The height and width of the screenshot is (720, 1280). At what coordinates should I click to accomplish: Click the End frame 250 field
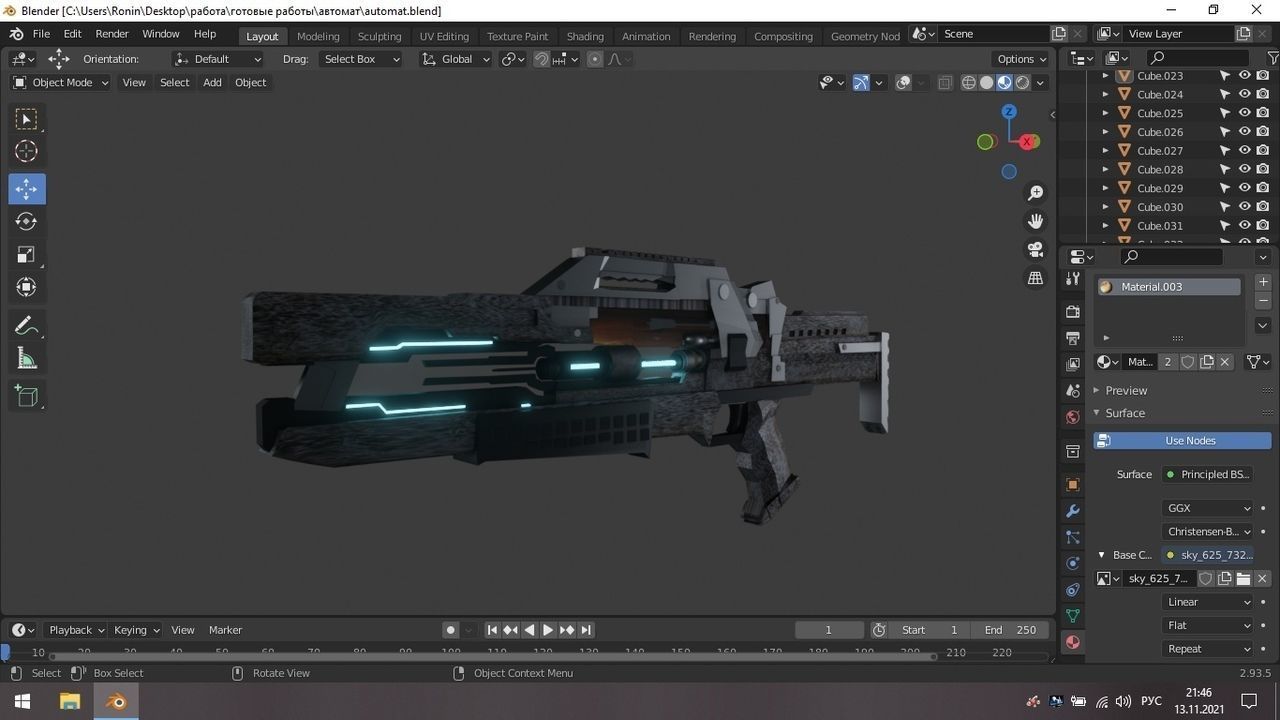coord(1009,630)
